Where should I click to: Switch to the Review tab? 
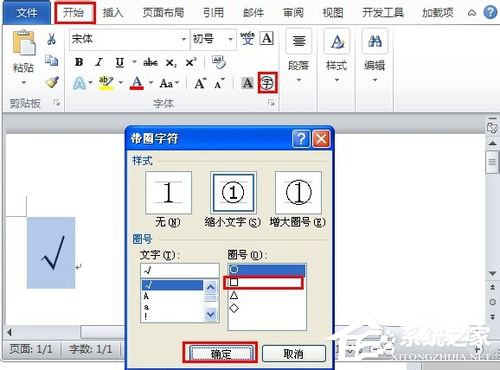click(x=293, y=13)
